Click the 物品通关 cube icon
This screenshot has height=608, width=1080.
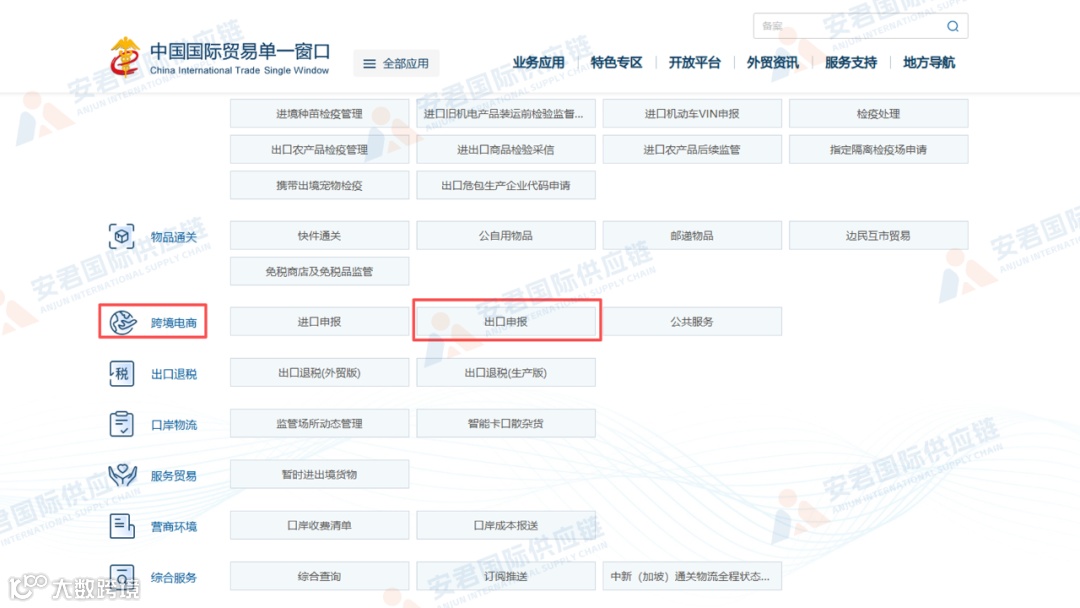pyautogui.click(x=121, y=236)
